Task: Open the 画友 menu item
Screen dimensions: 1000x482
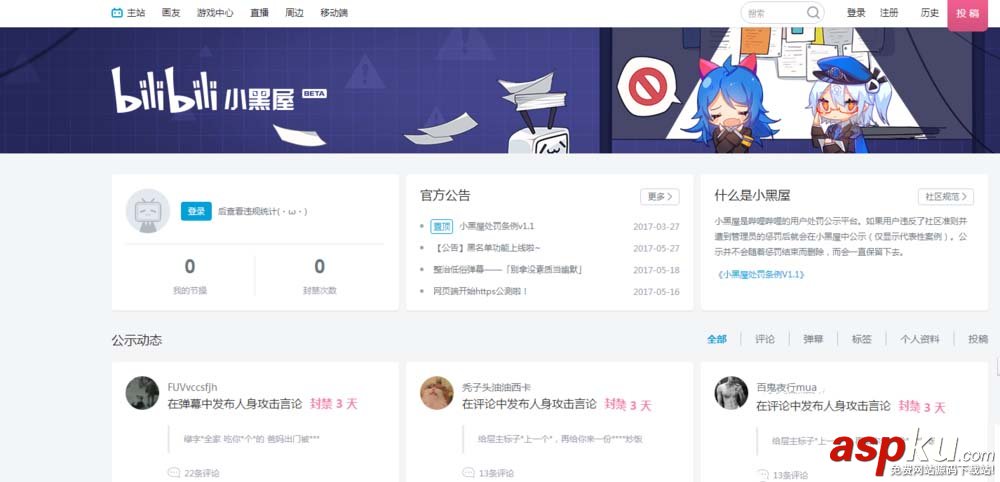Action: tap(171, 13)
